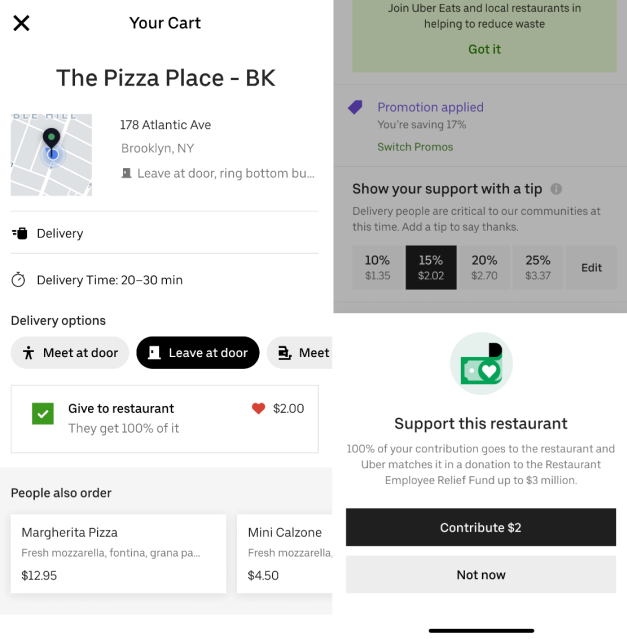Screen dimensions: 627x639
Task: Select the Meet at door option
Action: pyautogui.click(x=69, y=352)
